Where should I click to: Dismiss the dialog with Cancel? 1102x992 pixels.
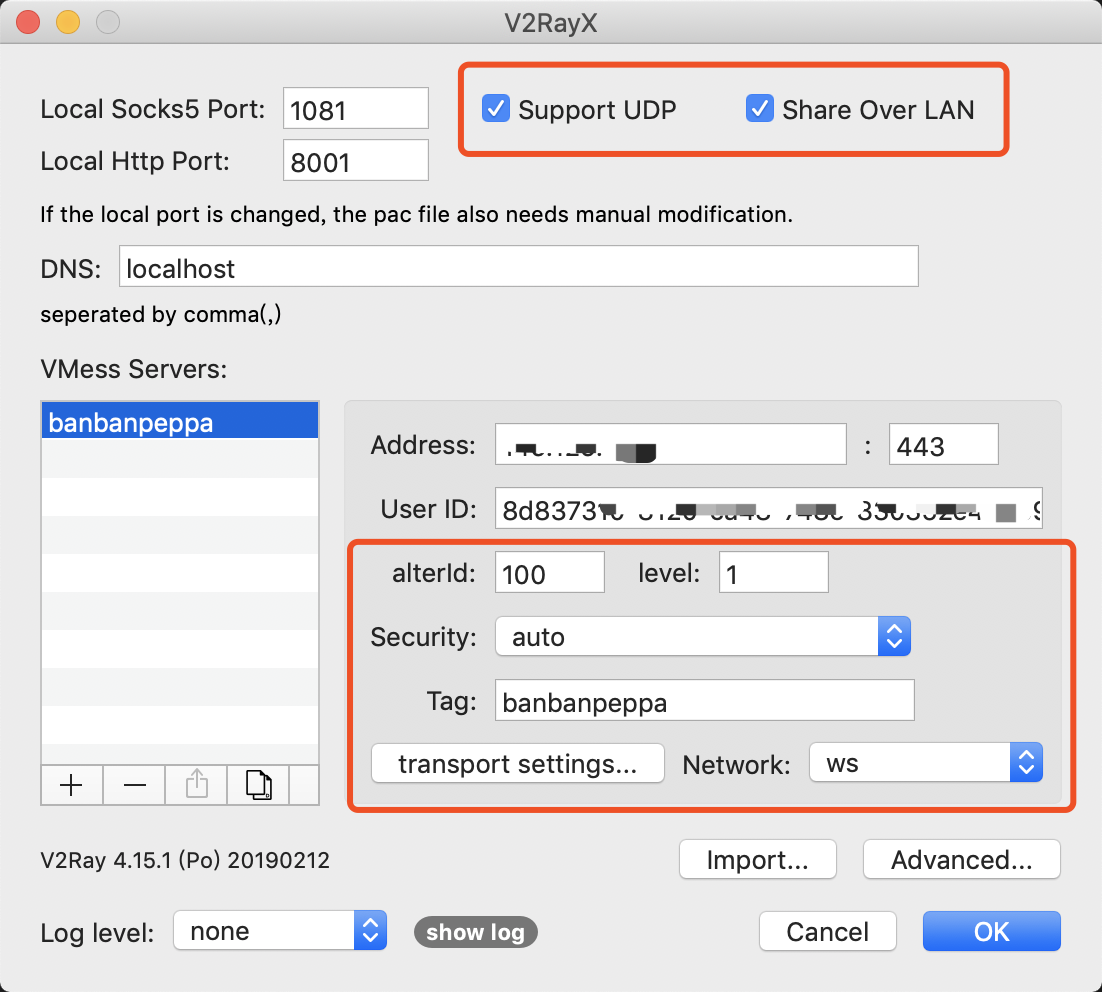828,932
